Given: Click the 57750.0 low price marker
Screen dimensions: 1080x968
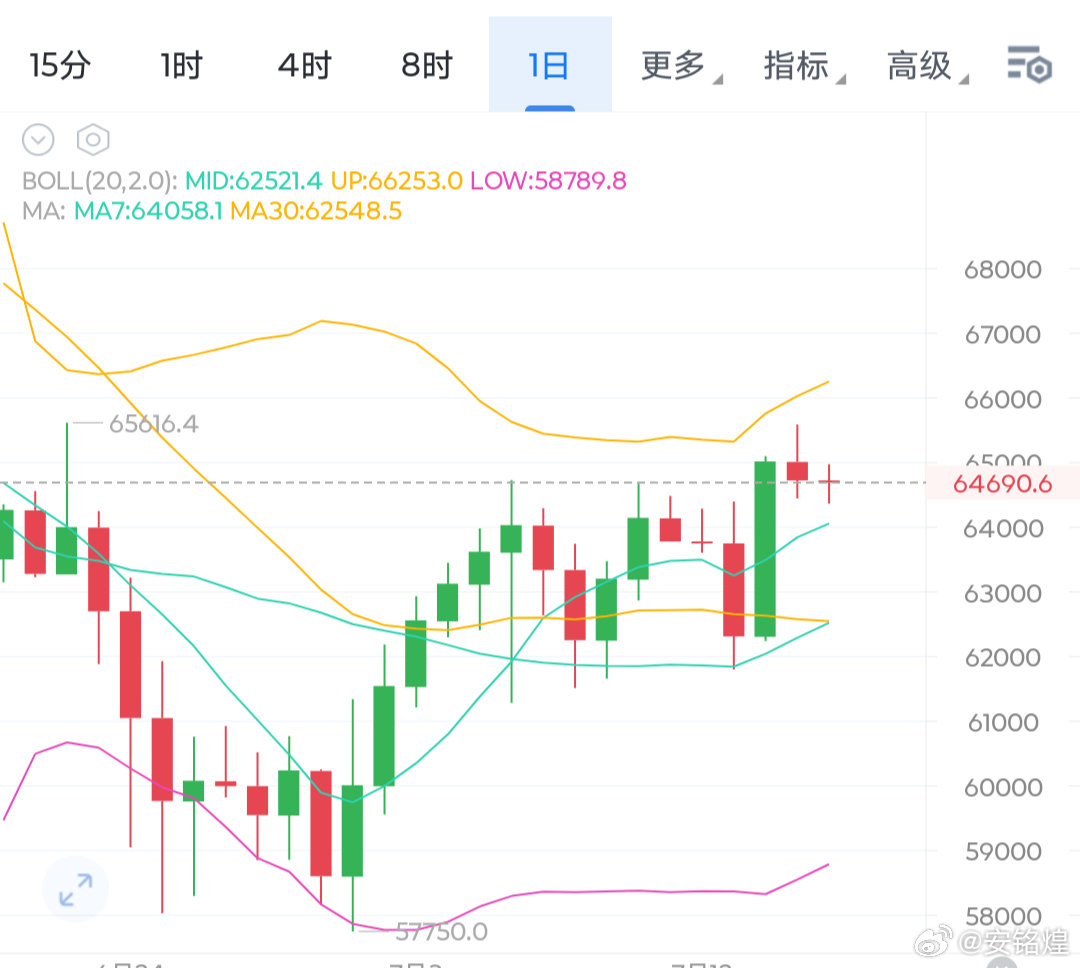Looking at the screenshot, I should (x=442, y=932).
